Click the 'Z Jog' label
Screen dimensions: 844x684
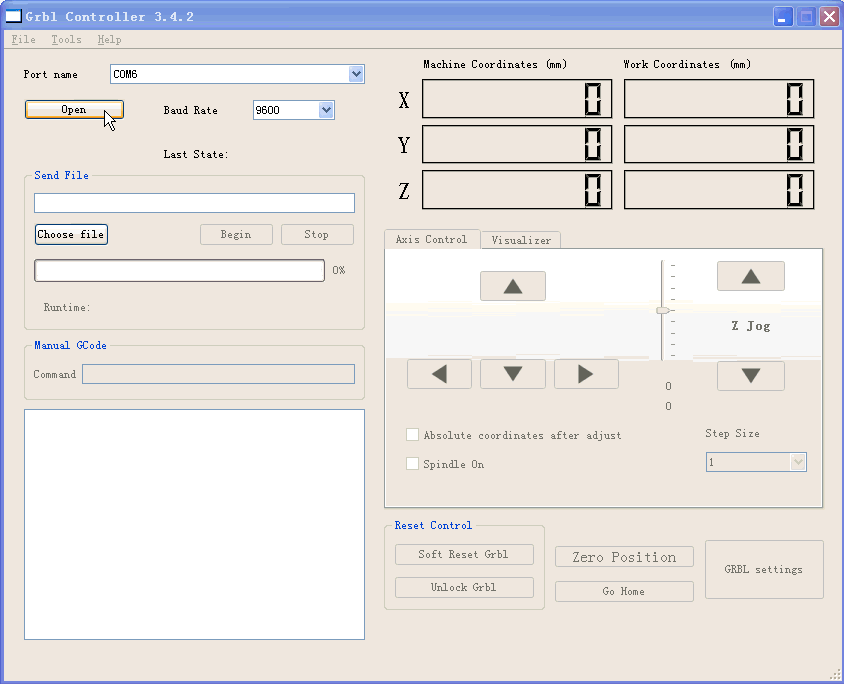click(750, 326)
